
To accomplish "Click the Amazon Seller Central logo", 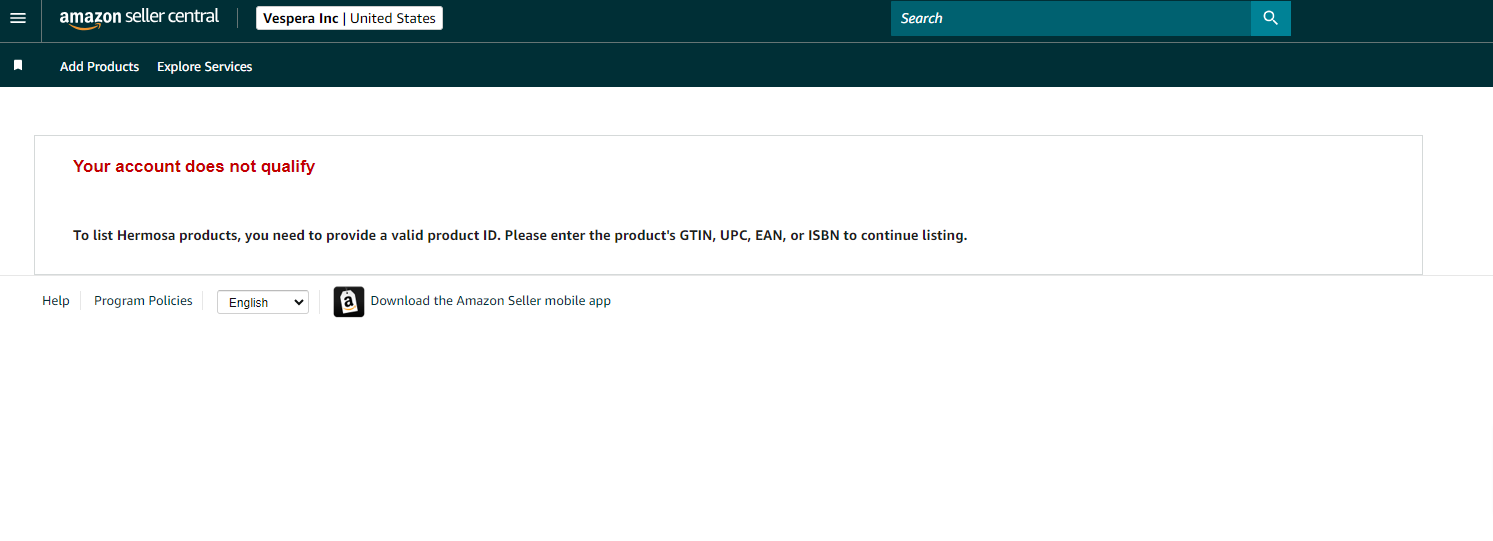I will tap(139, 18).
